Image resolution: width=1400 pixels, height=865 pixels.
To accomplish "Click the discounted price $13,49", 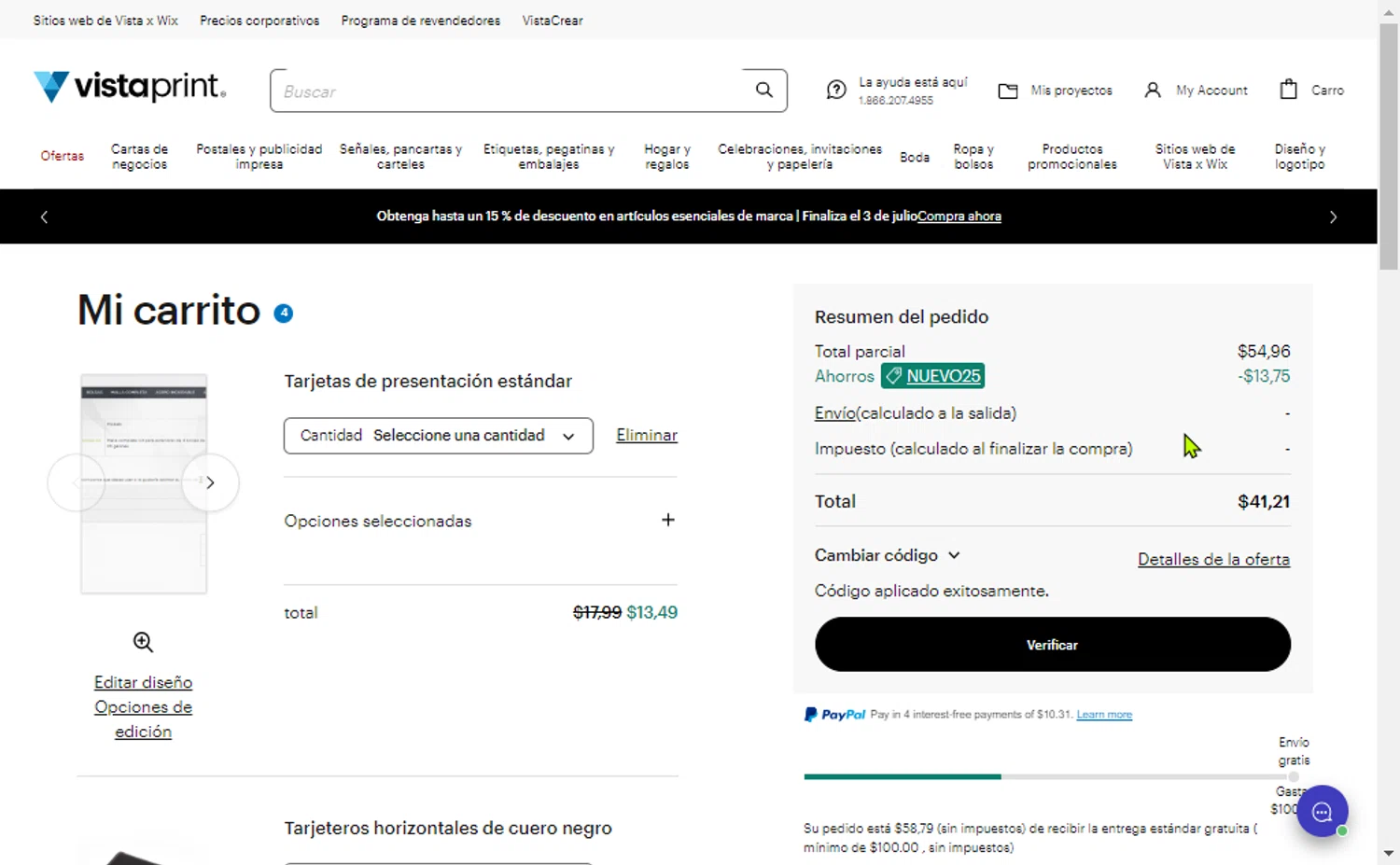I will tap(652, 613).
